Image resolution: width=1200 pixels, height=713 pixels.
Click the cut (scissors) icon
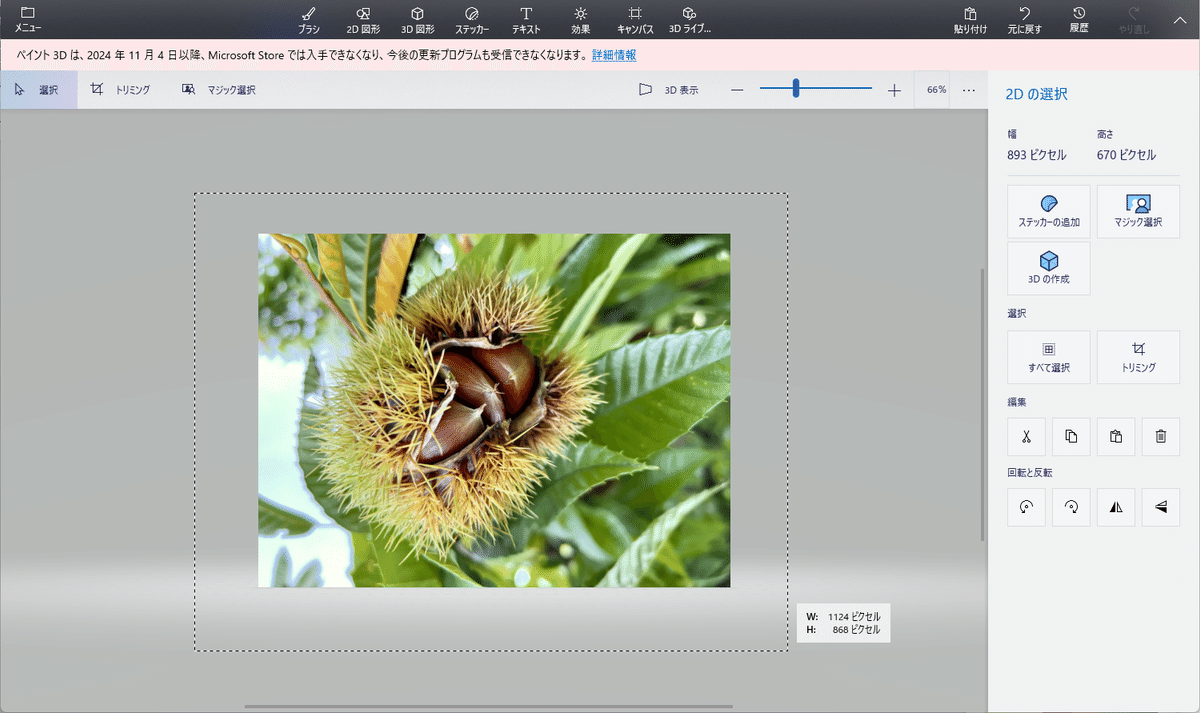click(x=1026, y=437)
